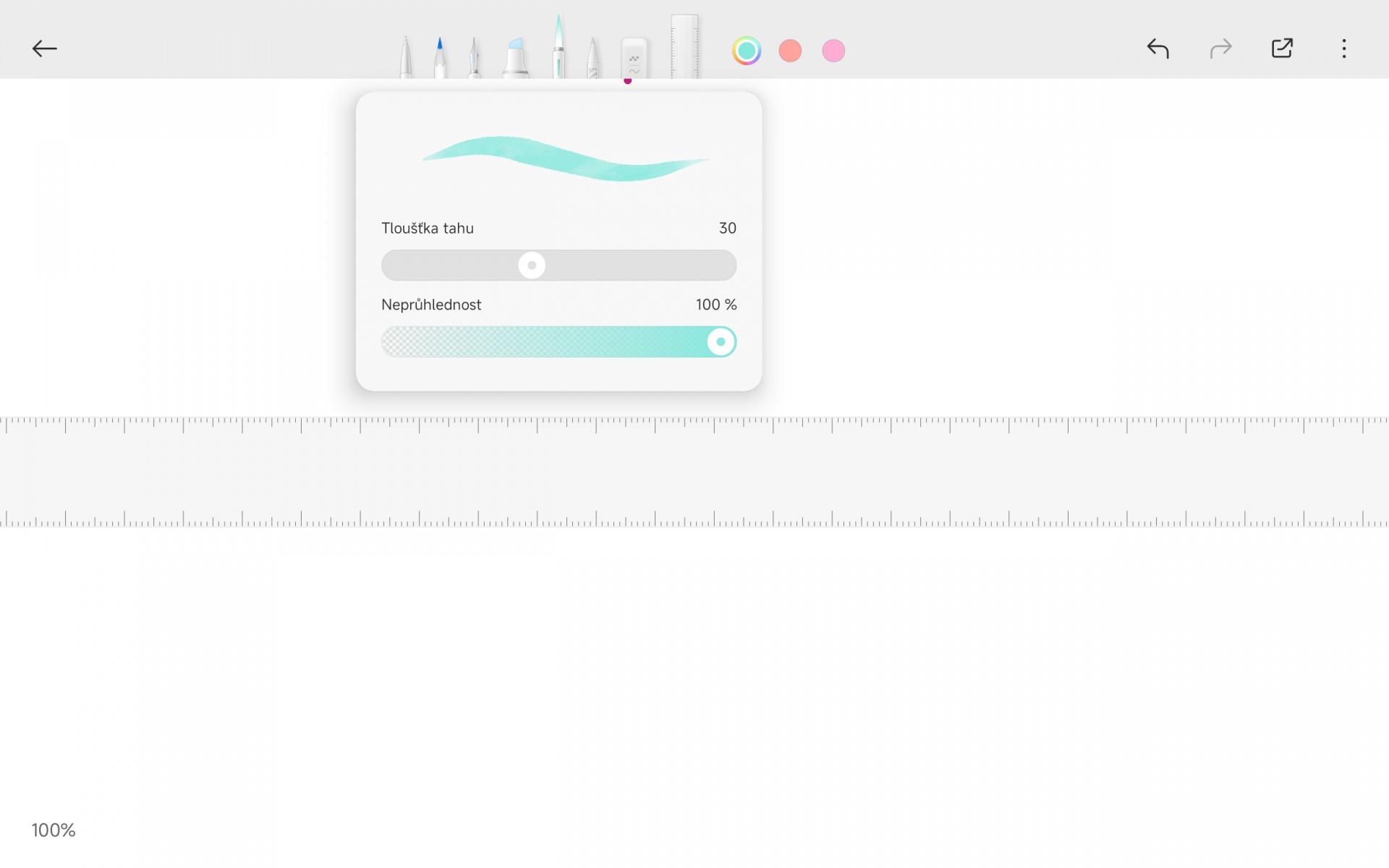Screen dimensions: 1389x868
Task: Select the fountain pen tool
Action: click(x=474, y=57)
